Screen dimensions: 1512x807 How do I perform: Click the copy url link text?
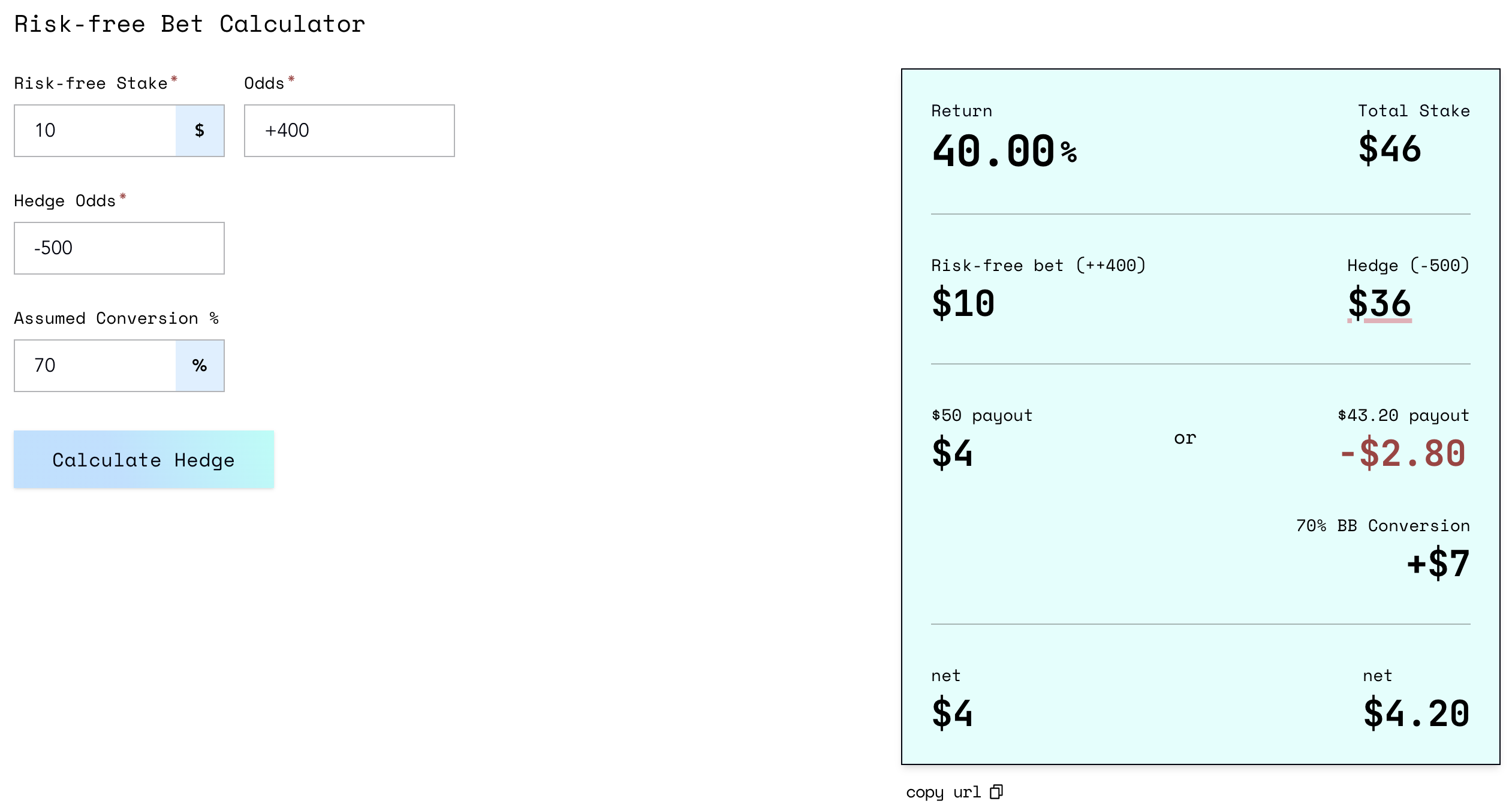(x=943, y=792)
